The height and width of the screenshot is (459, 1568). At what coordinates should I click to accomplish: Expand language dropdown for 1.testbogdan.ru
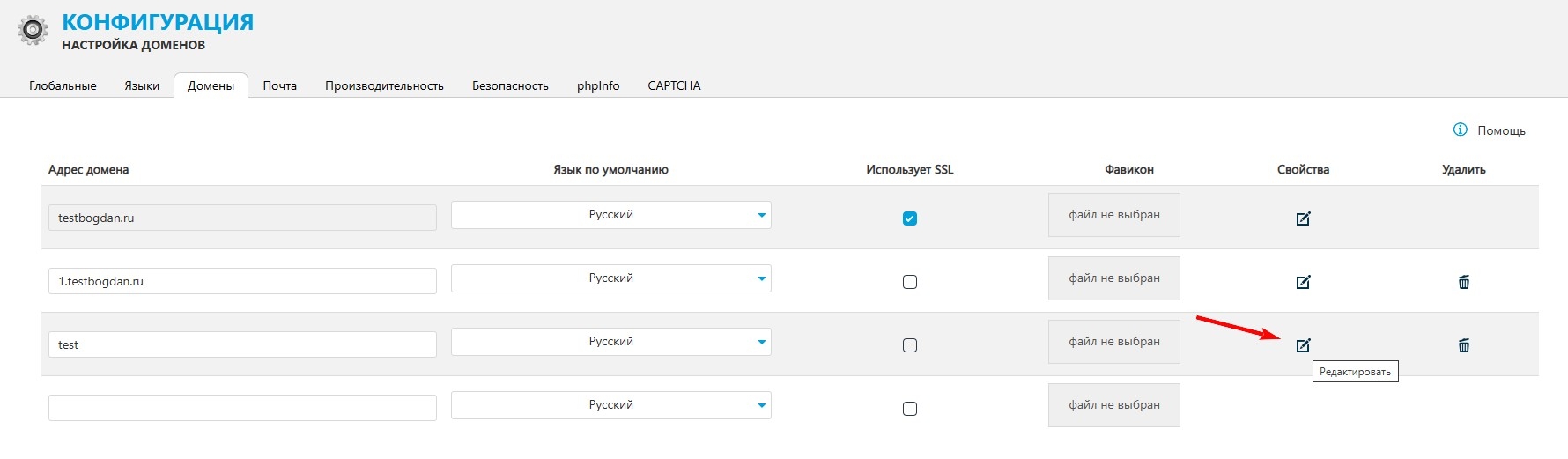[611, 278]
